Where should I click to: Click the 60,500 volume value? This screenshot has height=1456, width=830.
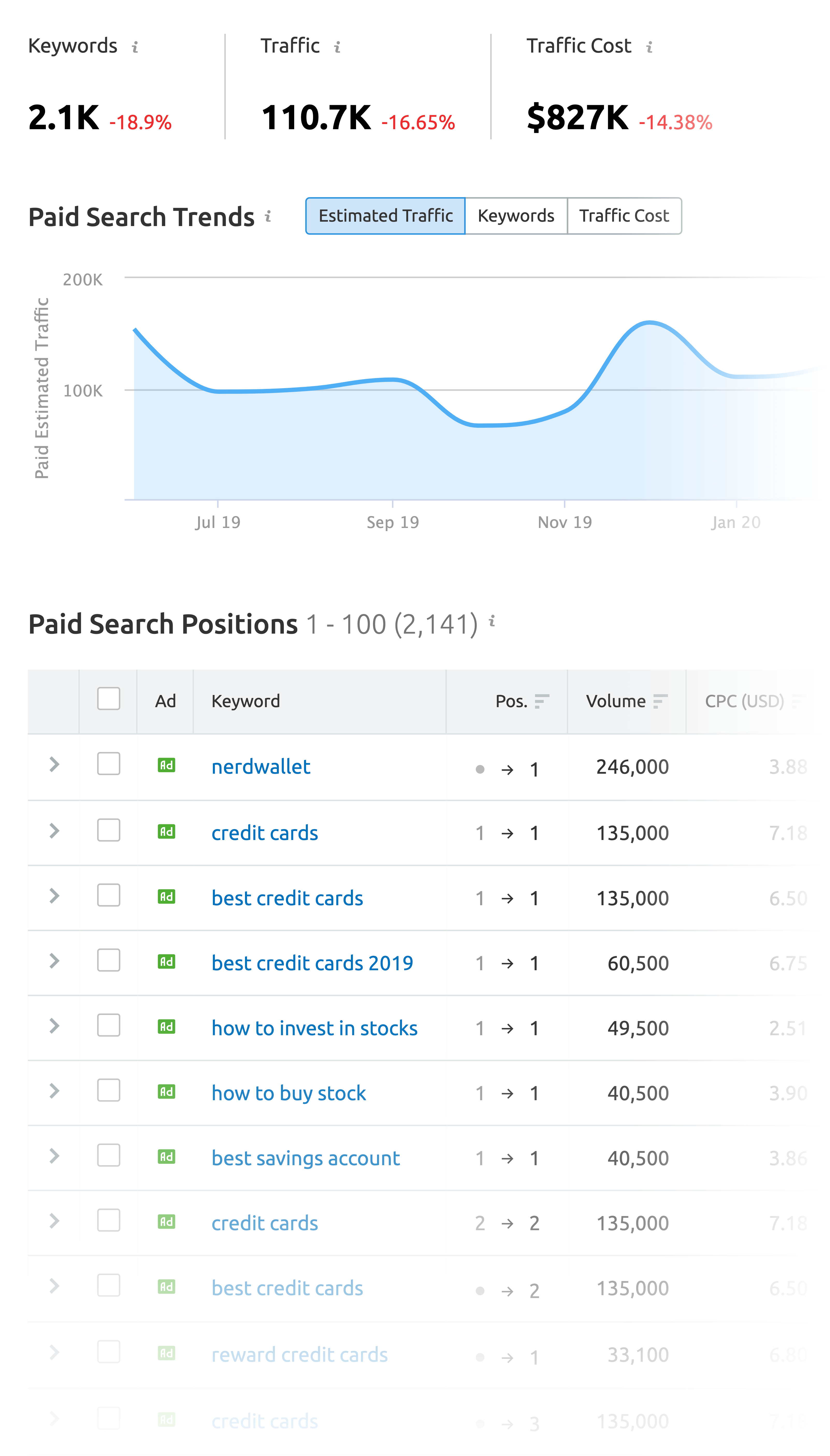click(x=638, y=964)
